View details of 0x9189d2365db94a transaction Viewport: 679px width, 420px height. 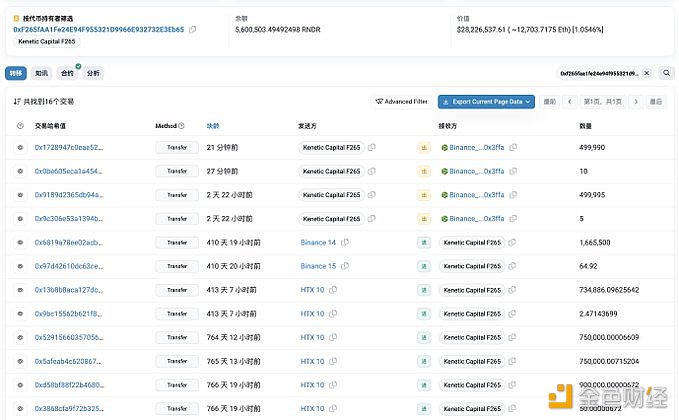[20, 195]
